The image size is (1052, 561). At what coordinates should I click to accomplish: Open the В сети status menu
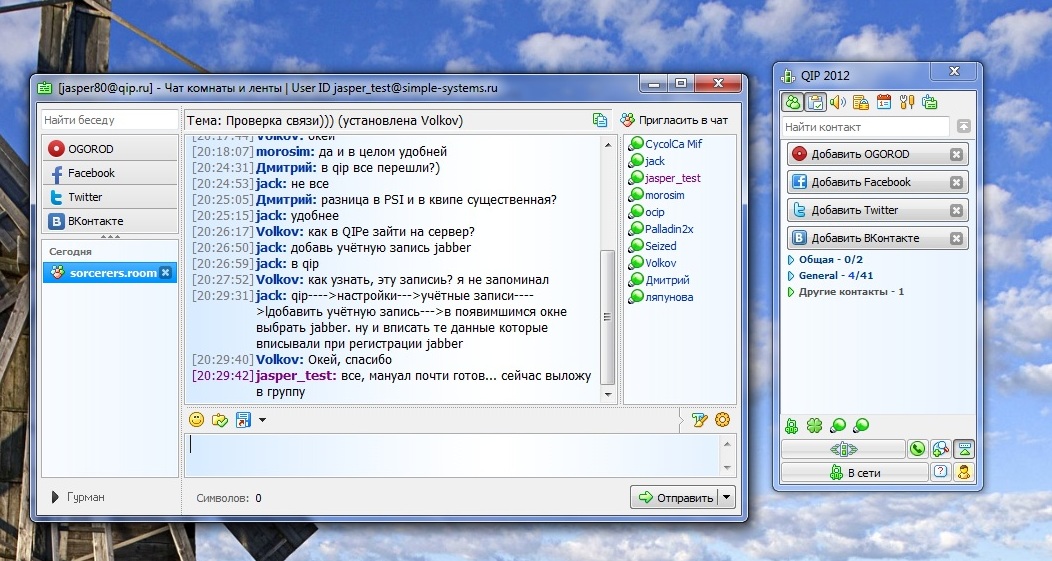[855, 472]
